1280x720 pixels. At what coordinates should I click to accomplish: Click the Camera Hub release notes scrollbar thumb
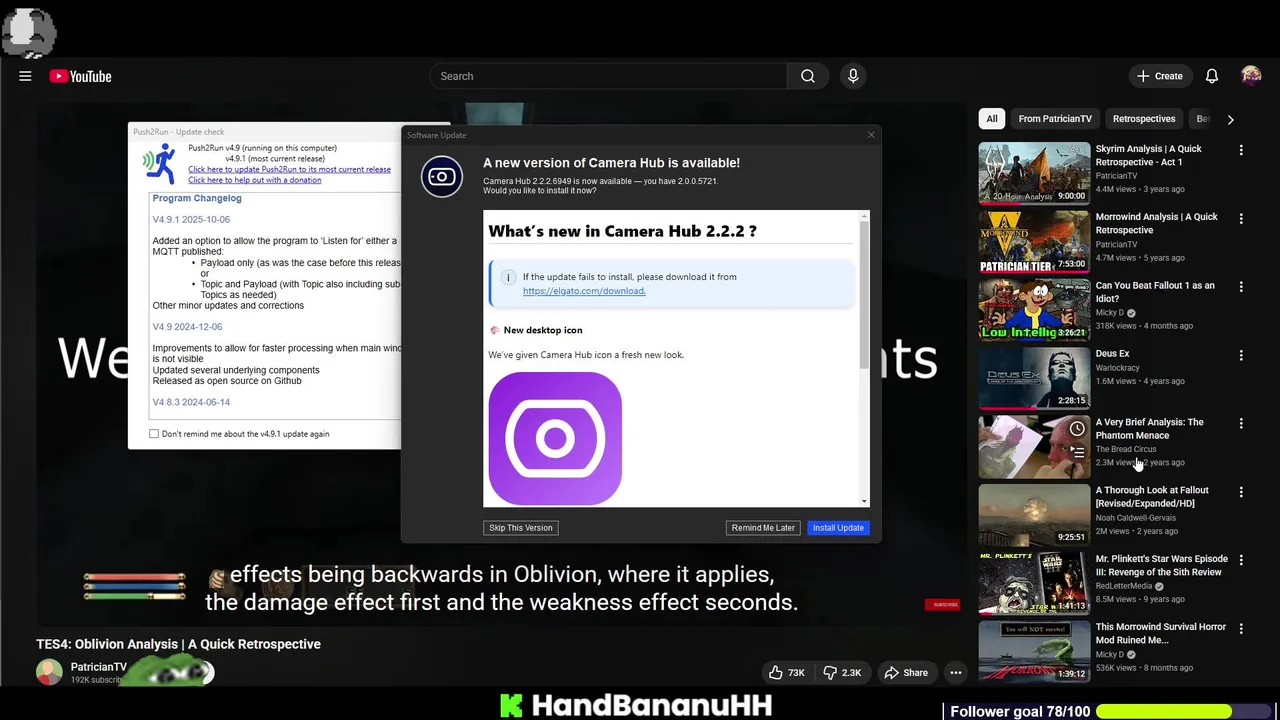point(865,295)
